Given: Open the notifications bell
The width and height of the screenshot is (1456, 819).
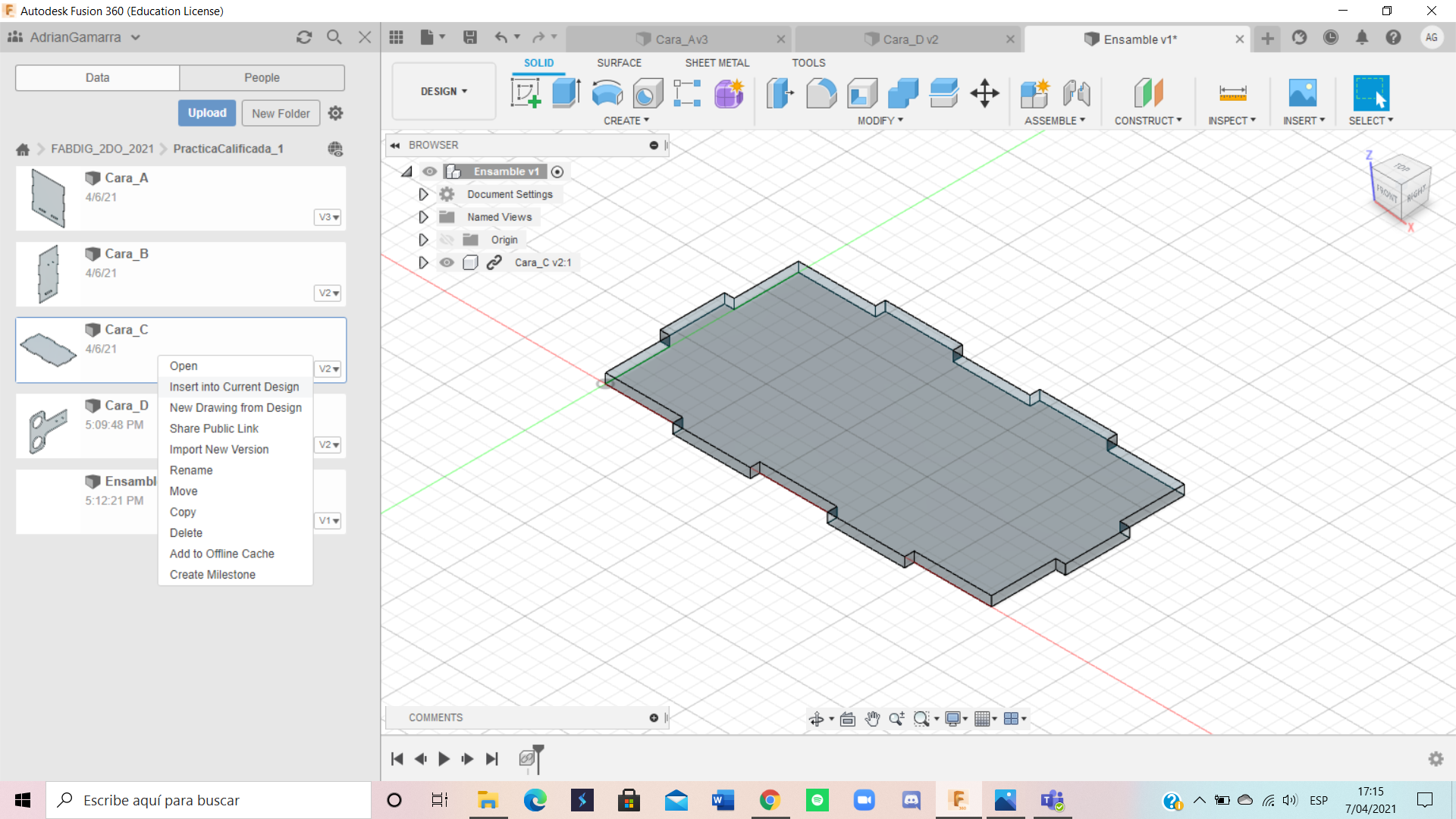Looking at the screenshot, I should 1362,38.
